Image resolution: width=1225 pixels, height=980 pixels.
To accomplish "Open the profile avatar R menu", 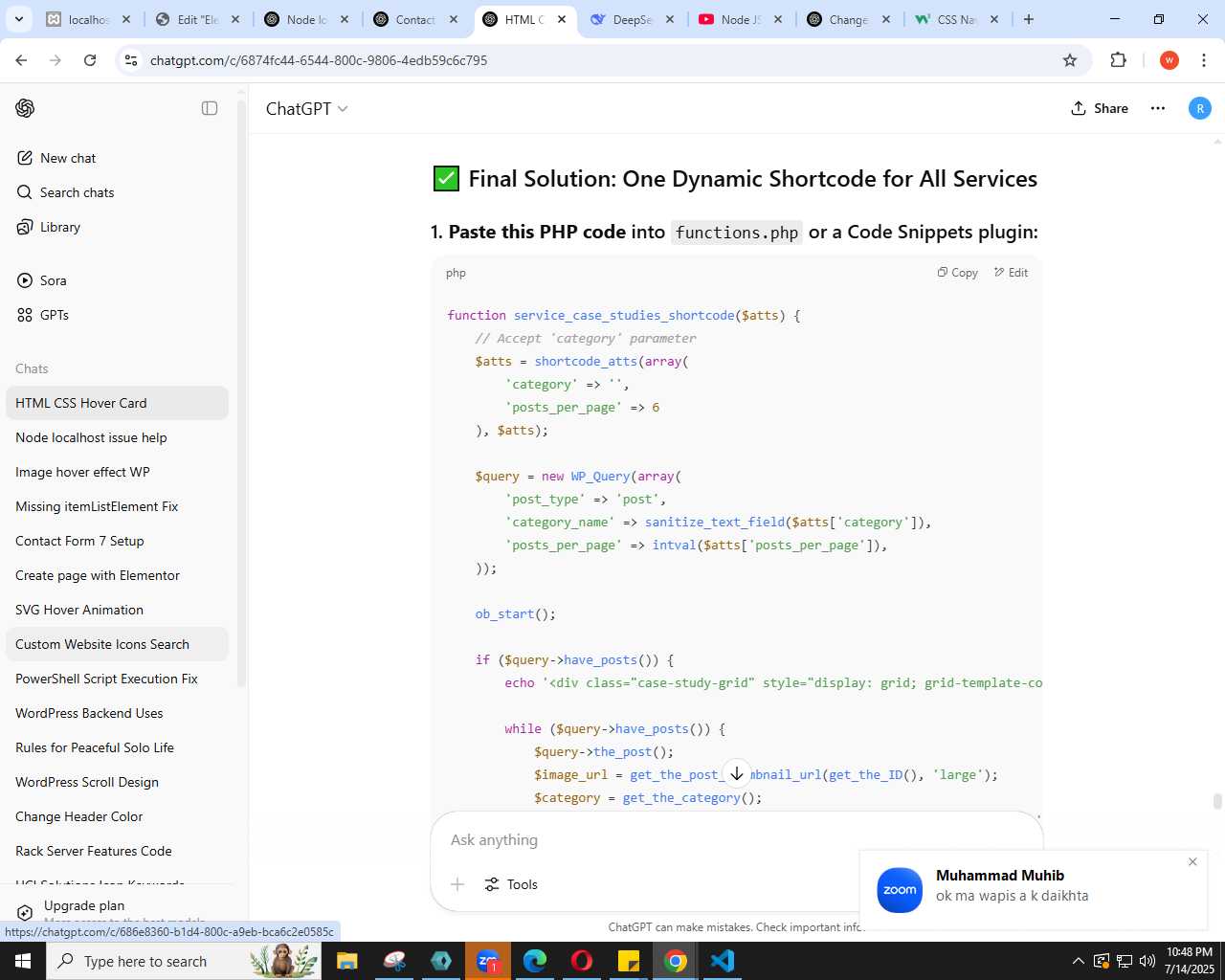I will point(1200,108).
